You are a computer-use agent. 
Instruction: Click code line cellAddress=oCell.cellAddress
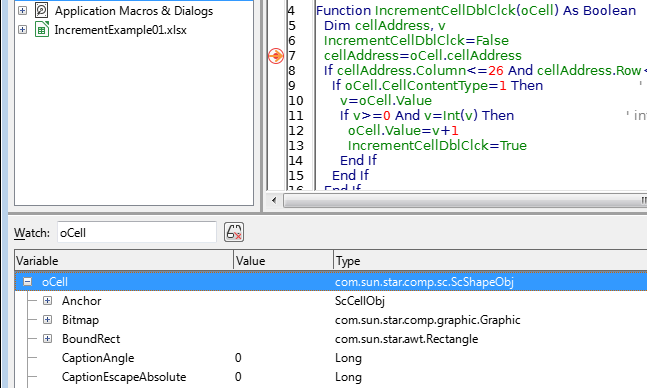[x=423, y=55]
